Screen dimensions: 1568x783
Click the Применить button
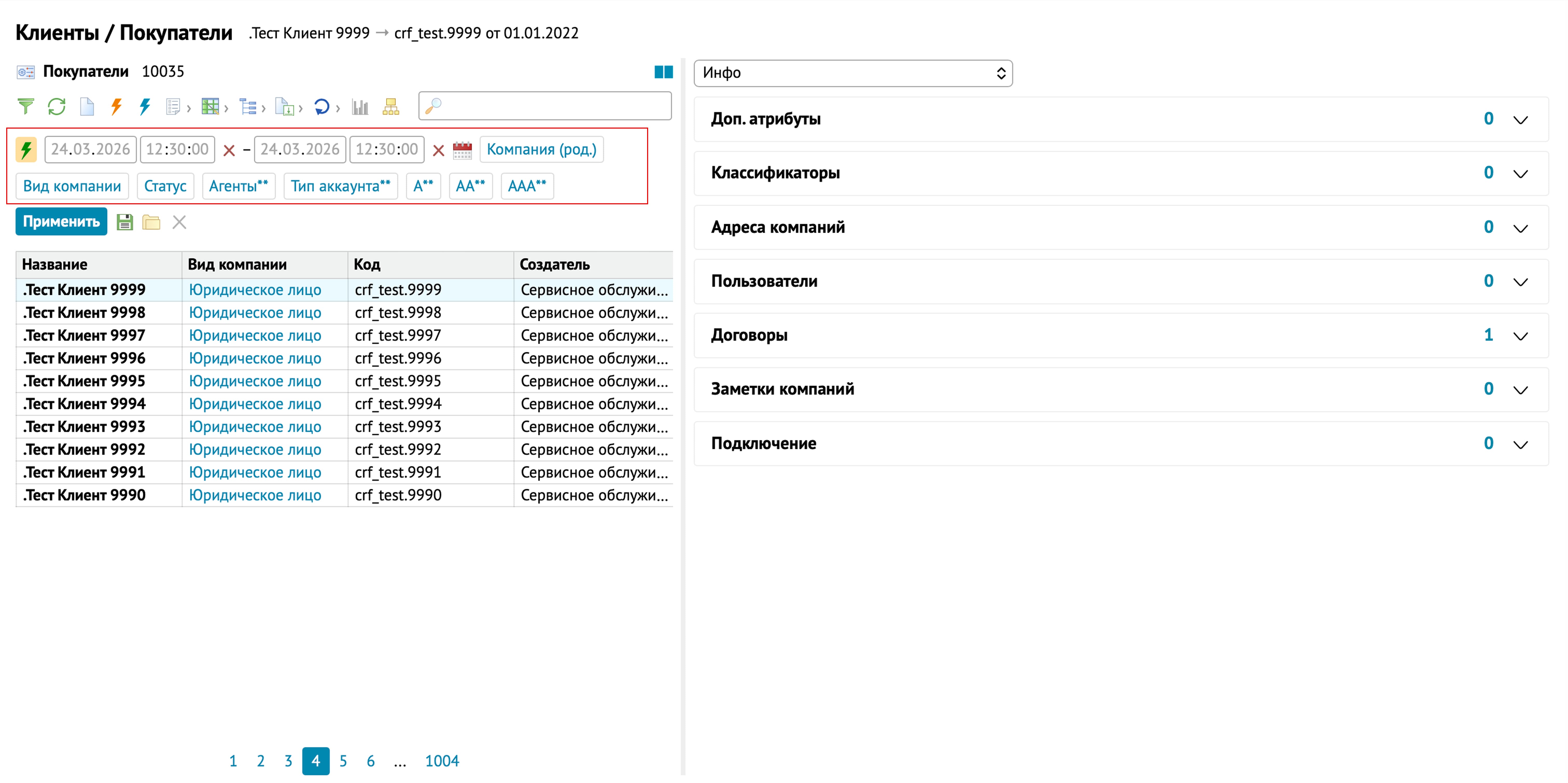61,222
